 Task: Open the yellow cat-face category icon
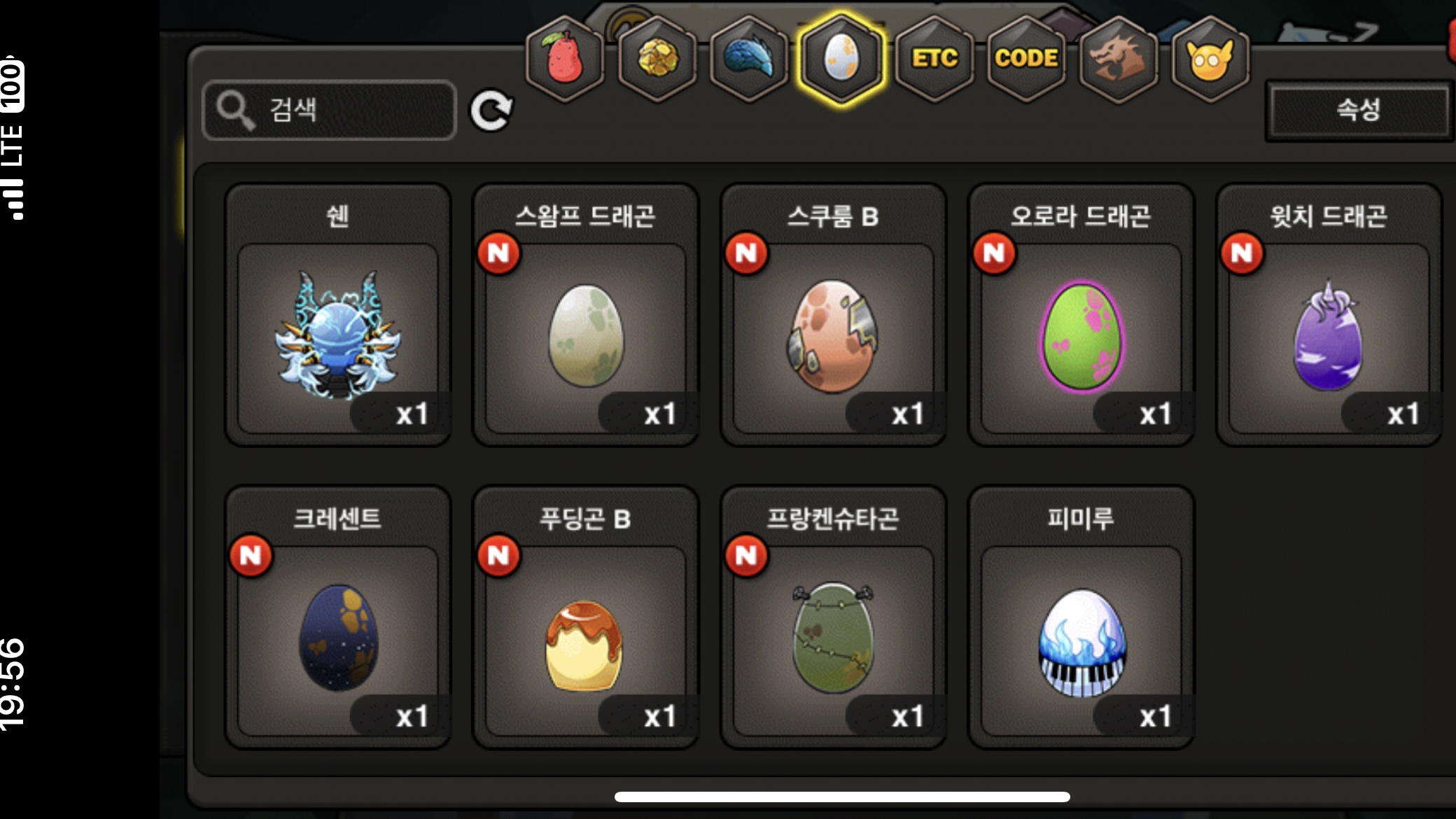(x=1210, y=59)
